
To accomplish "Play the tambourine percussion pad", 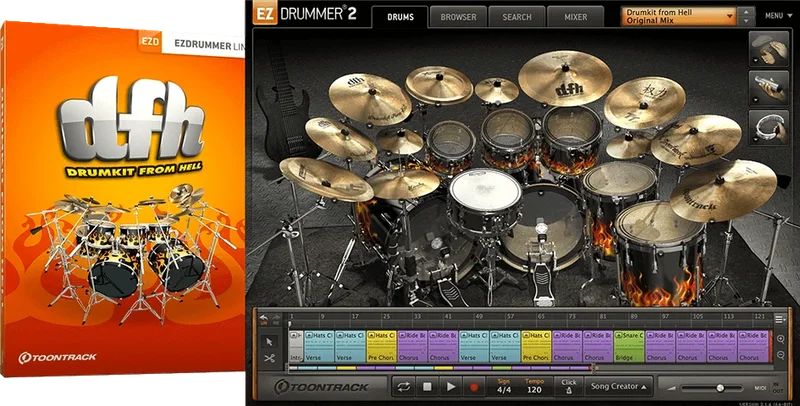I will 769,129.
